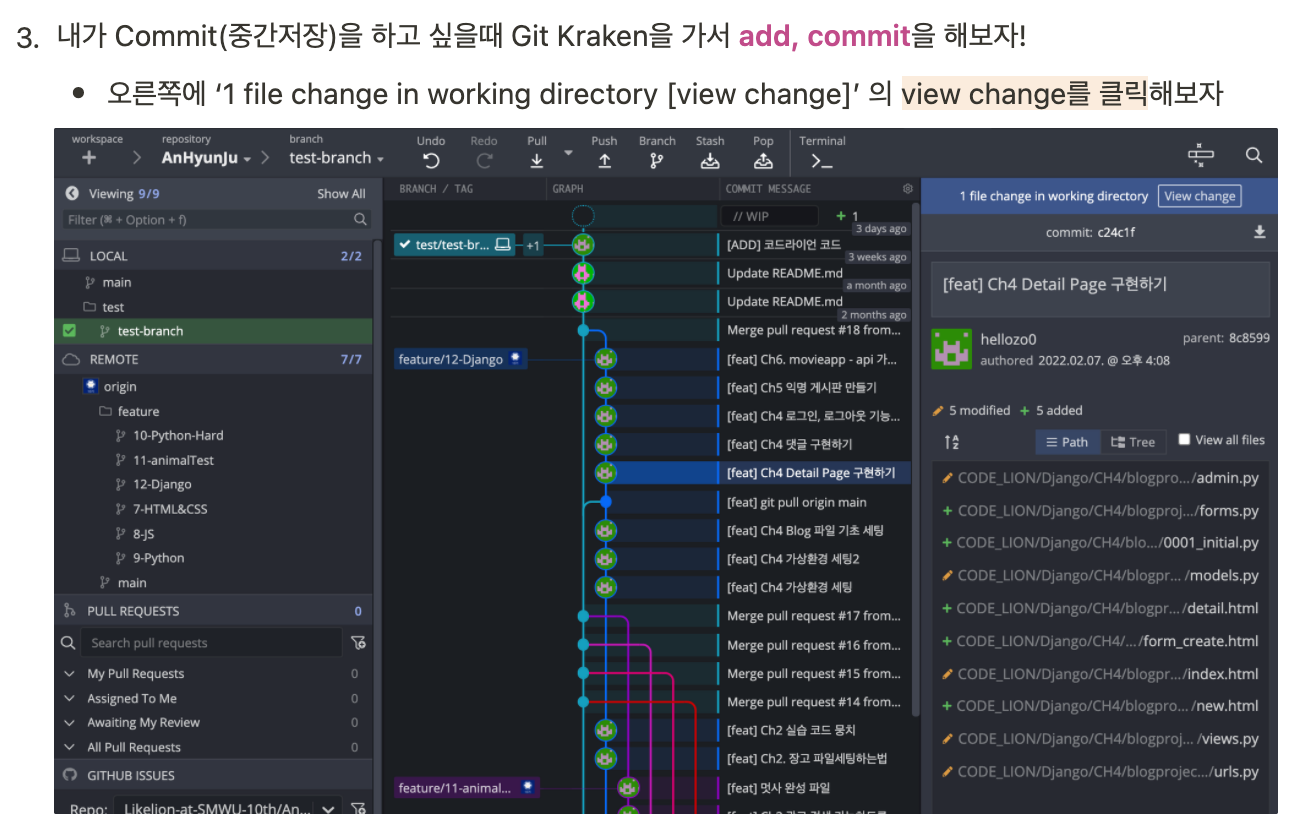Stash changes with the Stash icon
1300x824 pixels.
(710, 160)
